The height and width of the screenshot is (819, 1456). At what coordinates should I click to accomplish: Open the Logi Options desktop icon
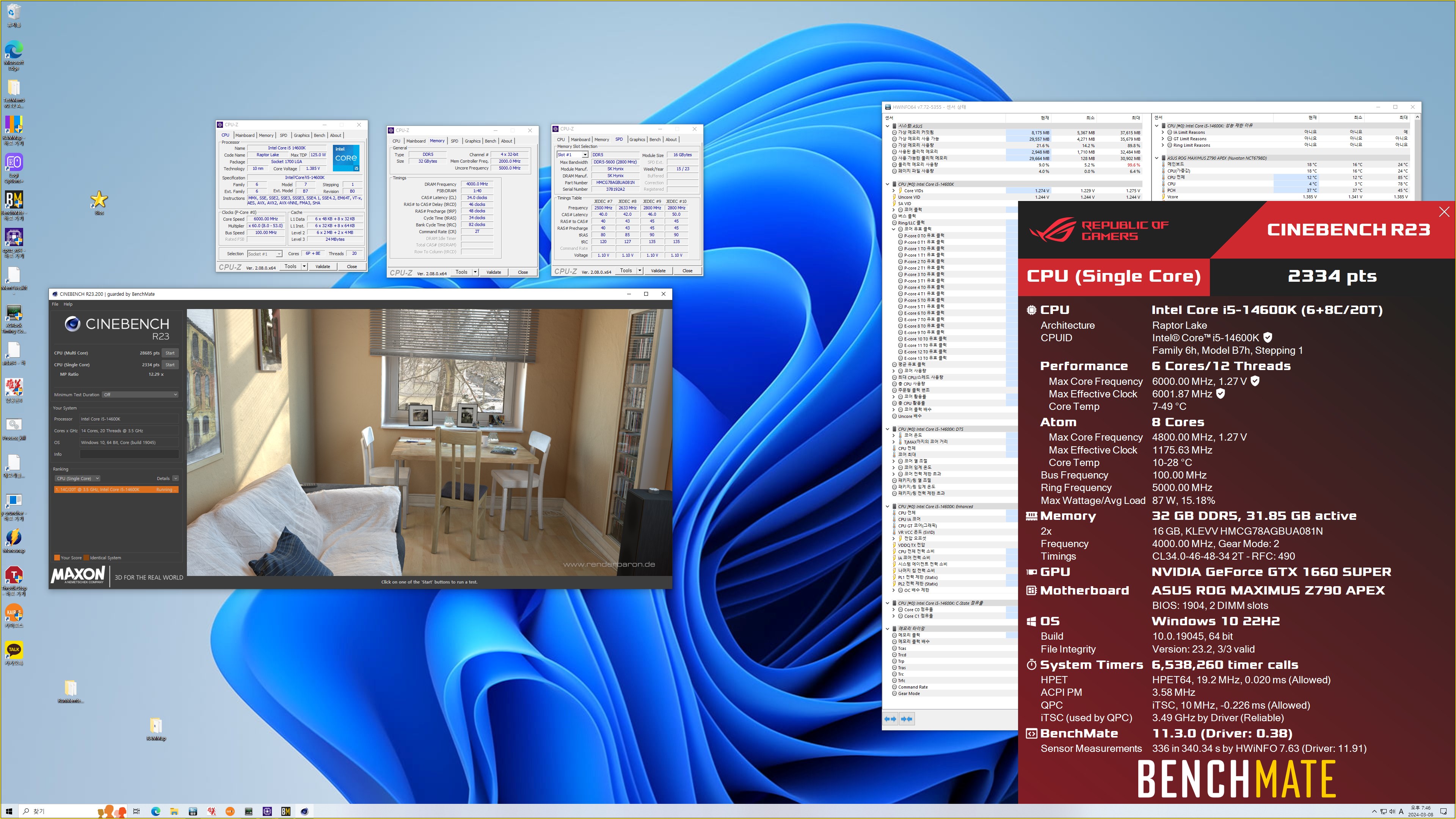(x=14, y=168)
